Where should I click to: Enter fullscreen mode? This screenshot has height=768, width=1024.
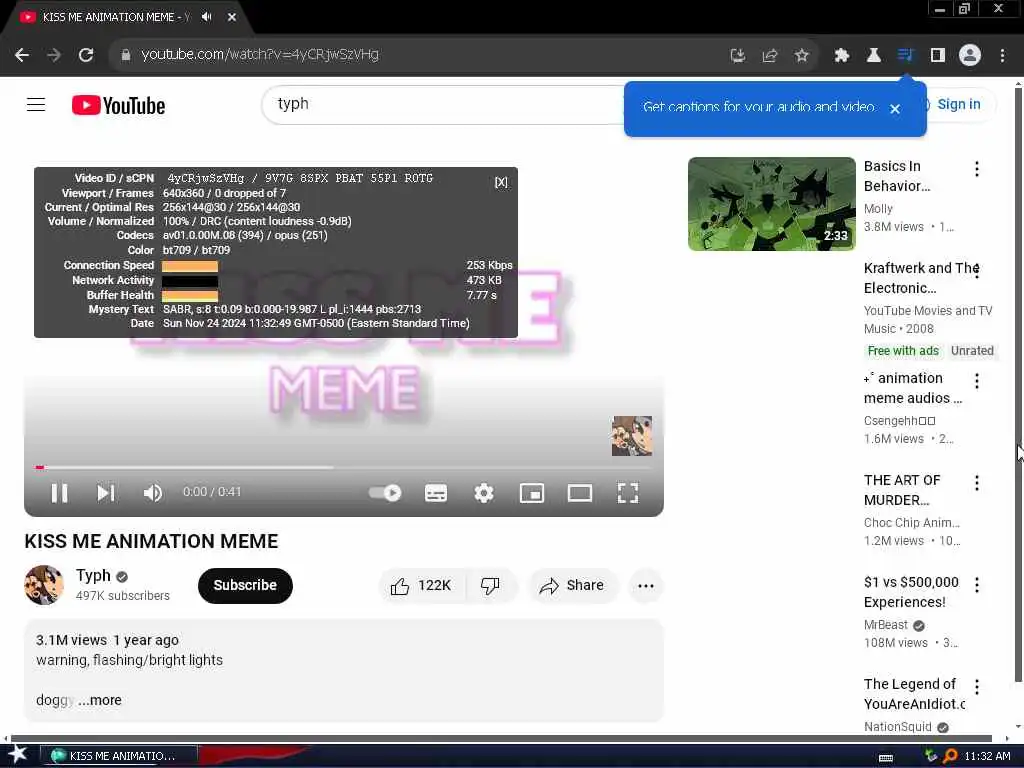628,493
